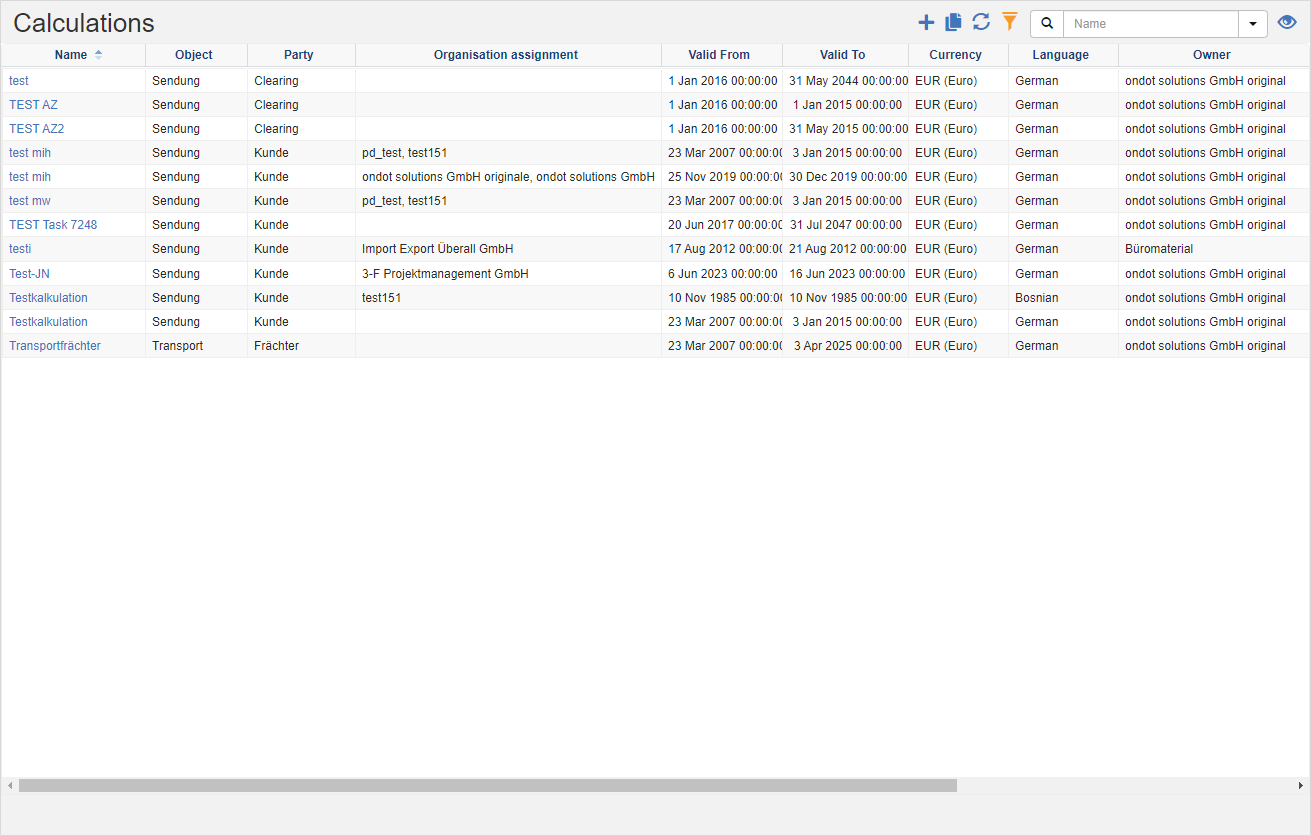
Task: Click inside the Name search input field
Action: tap(1150, 23)
